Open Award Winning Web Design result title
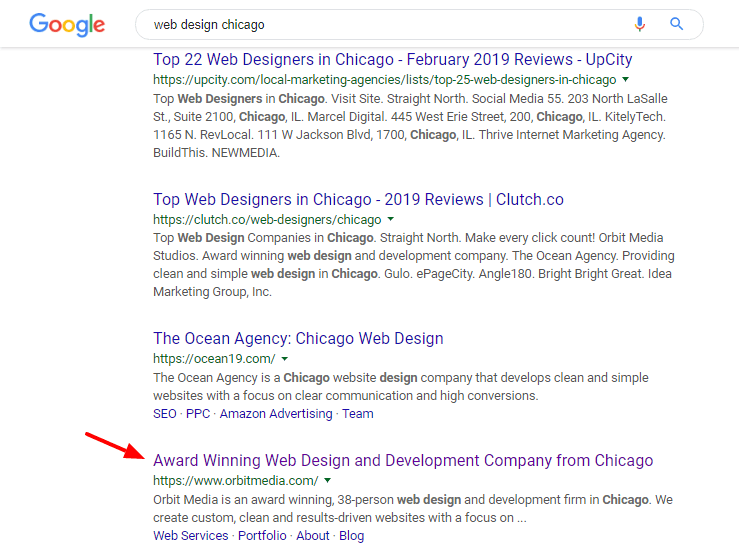 coord(402,460)
